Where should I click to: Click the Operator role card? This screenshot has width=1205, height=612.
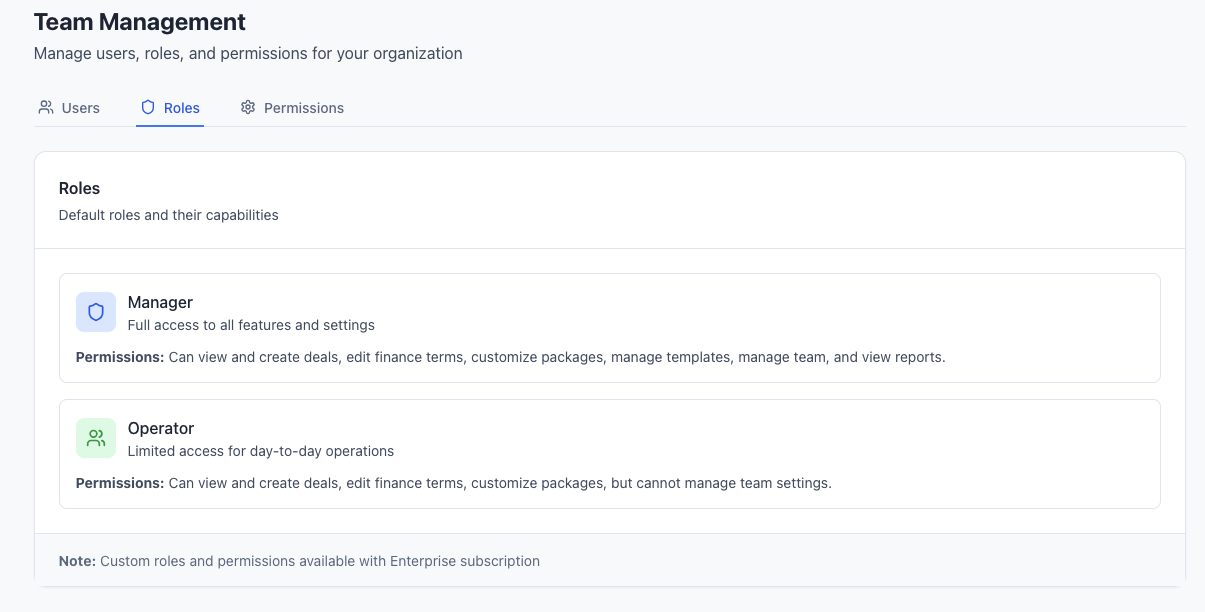click(x=610, y=453)
